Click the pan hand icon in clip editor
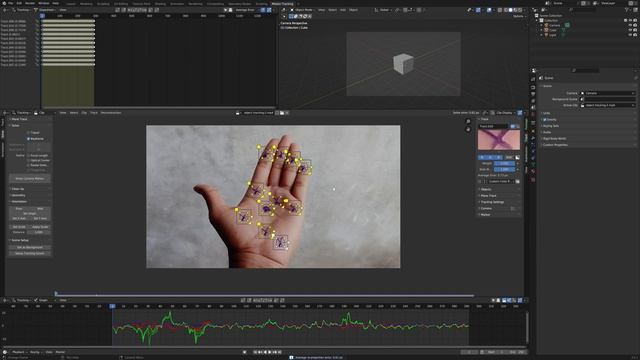This screenshot has height=360, width=640. pos(468,129)
